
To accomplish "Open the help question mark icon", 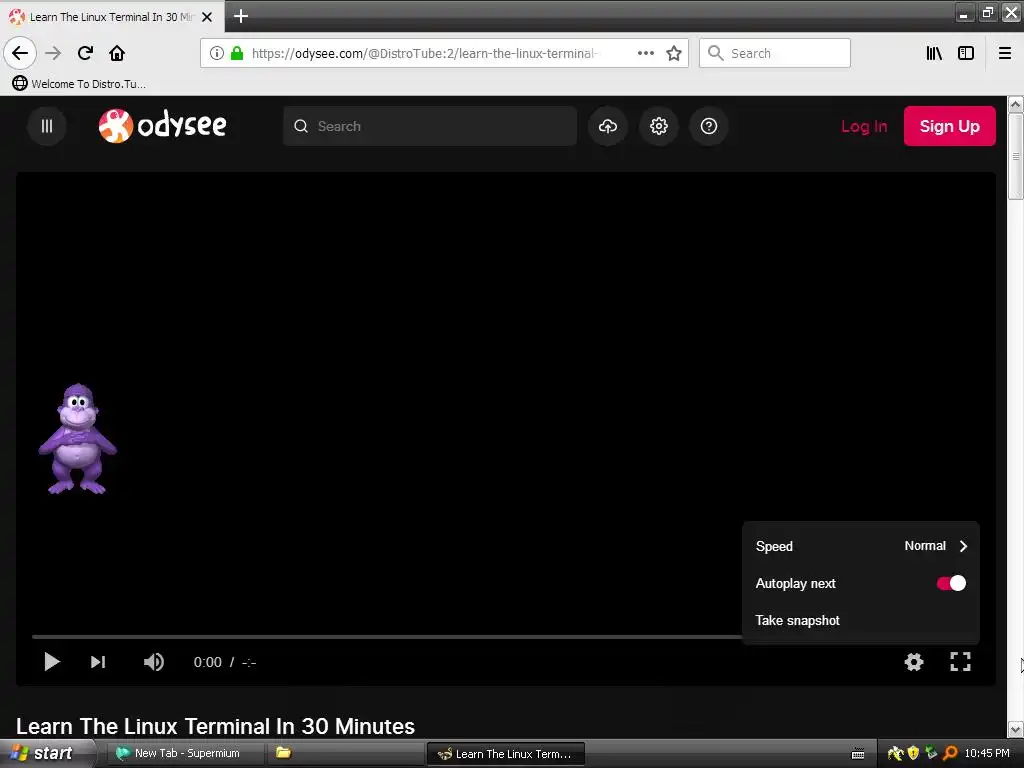I will click(709, 126).
